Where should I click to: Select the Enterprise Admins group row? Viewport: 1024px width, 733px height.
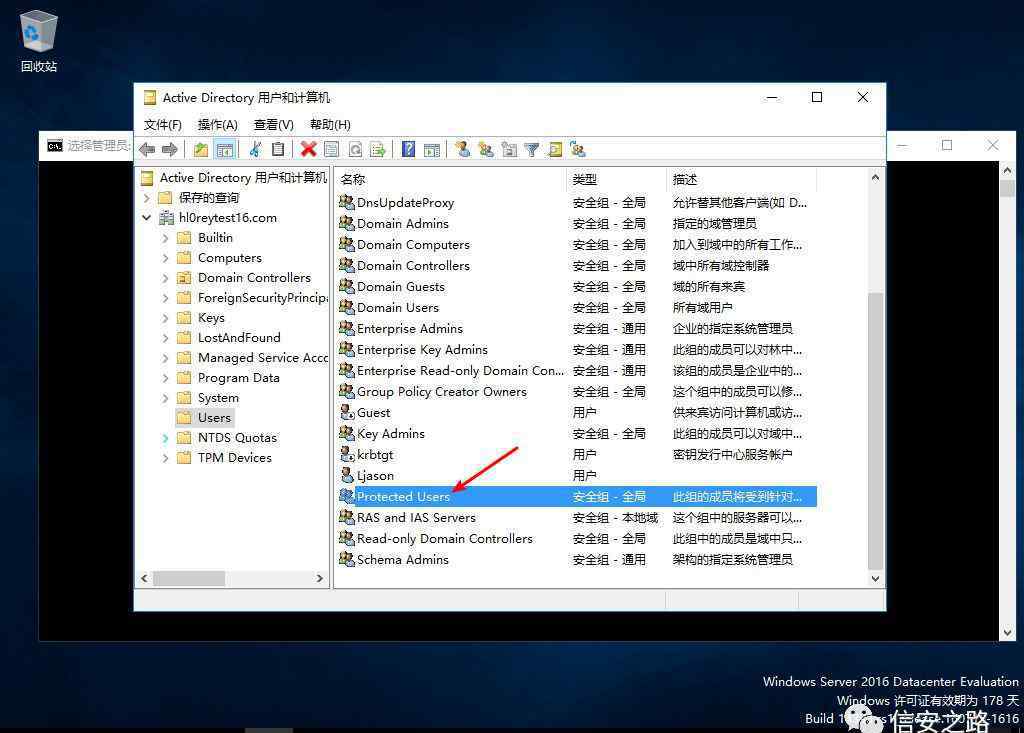tap(577, 329)
